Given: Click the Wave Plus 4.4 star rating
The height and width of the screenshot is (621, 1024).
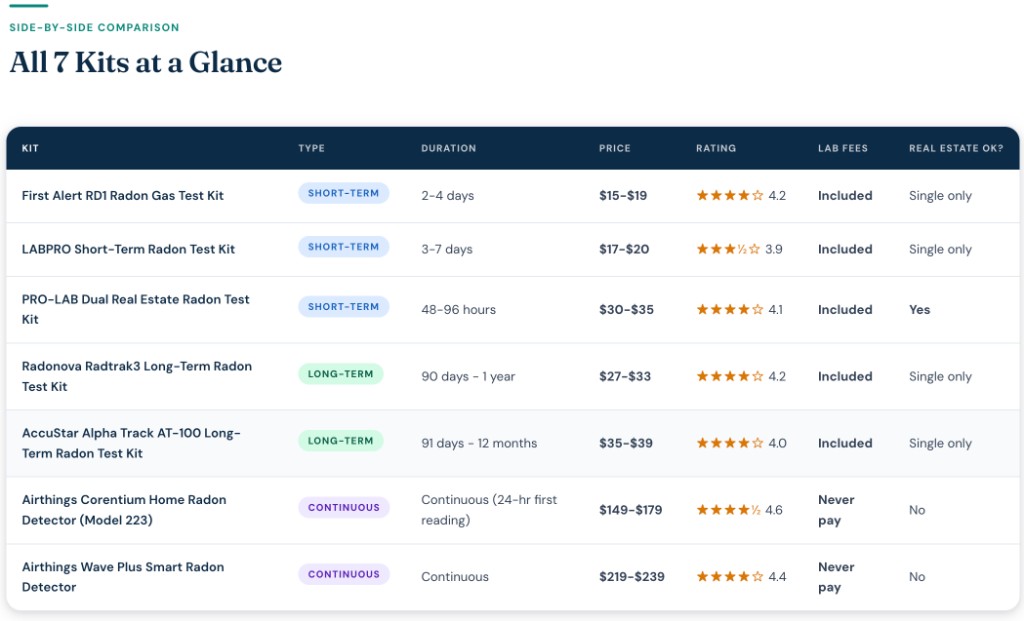Looking at the screenshot, I should click(x=740, y=577).
